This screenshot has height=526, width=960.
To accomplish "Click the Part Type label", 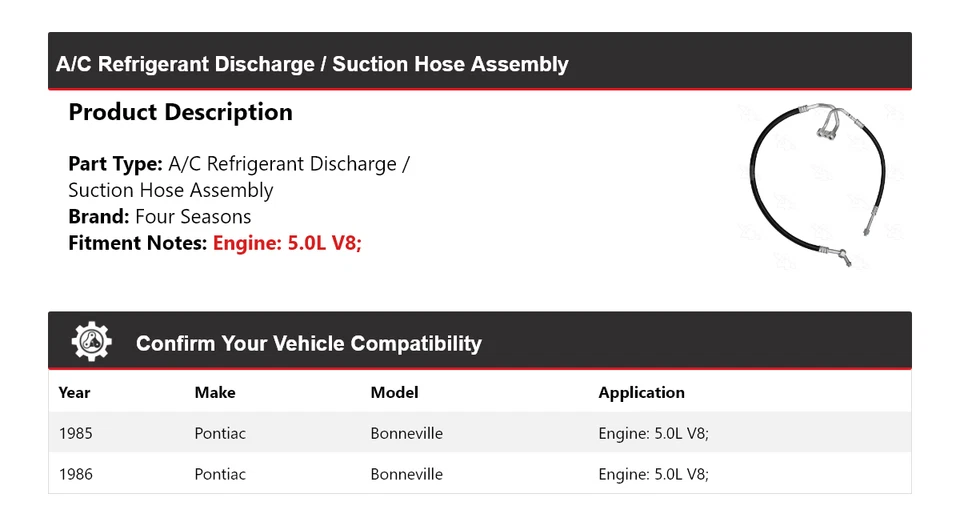I will [115, 164].
